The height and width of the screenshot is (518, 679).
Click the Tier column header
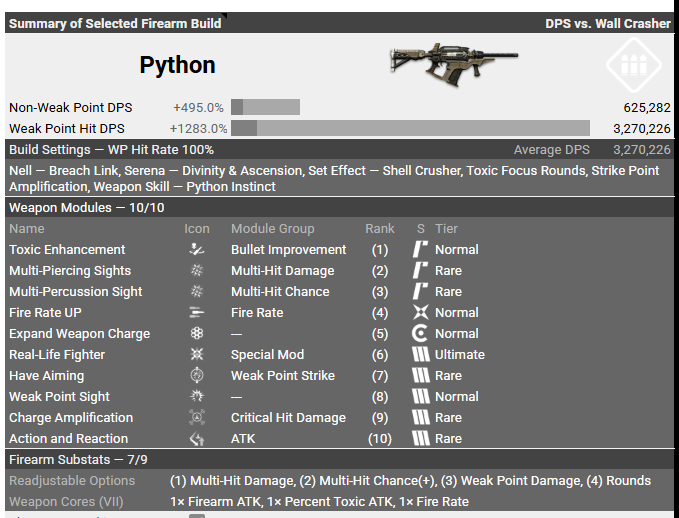(x=446, y=229)
